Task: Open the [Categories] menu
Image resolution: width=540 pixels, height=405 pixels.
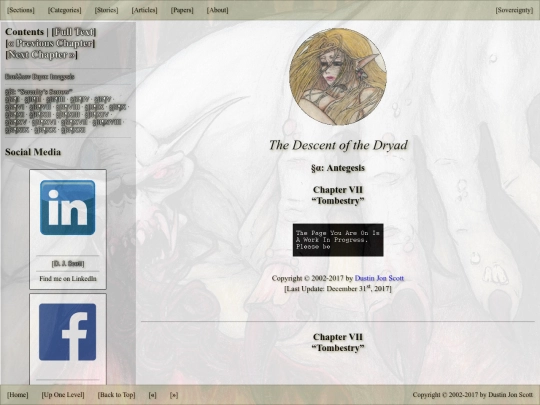Action: point(65,10)
